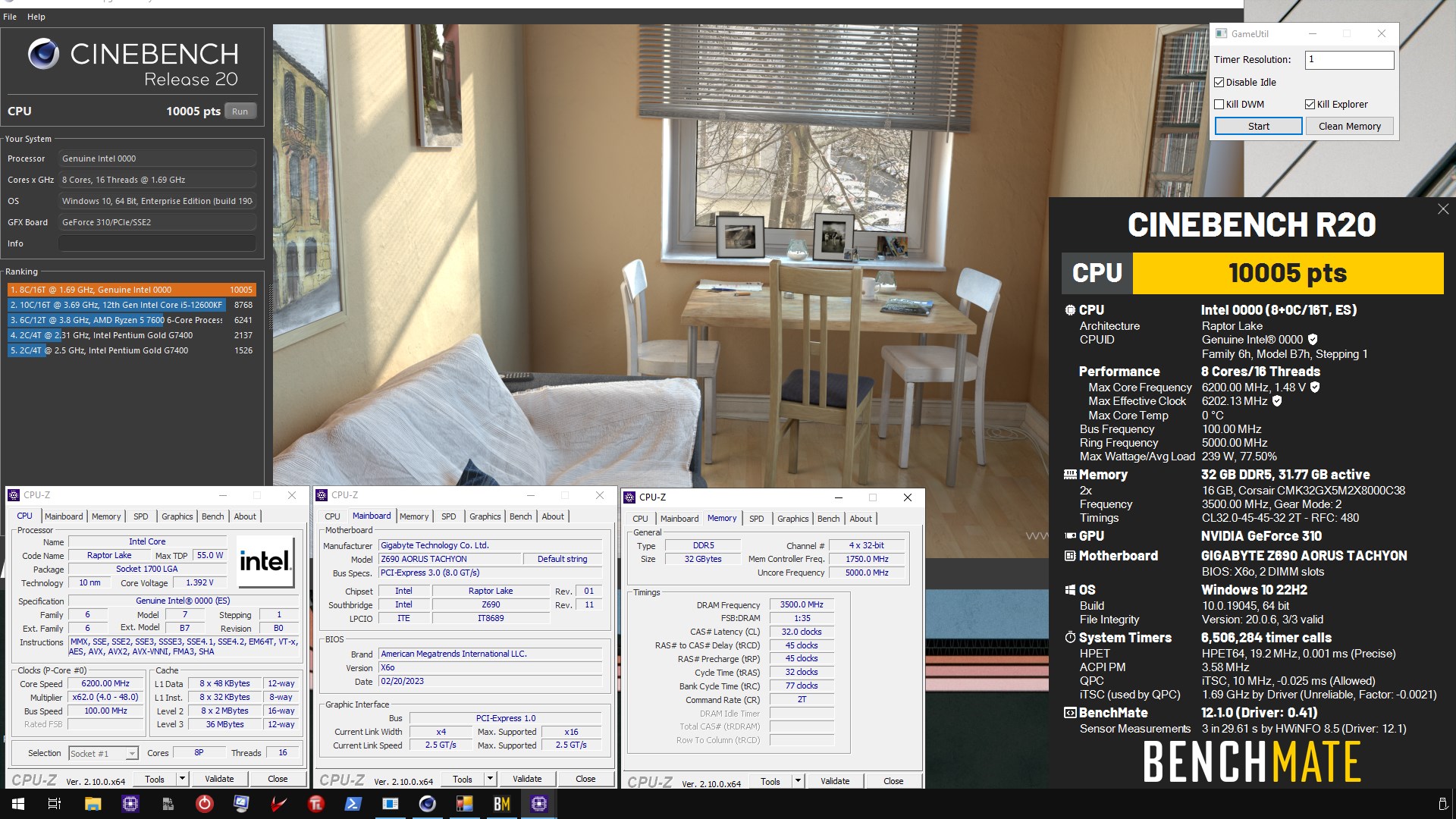Click Validate in CPU-Z Memory window

(835, 781)
